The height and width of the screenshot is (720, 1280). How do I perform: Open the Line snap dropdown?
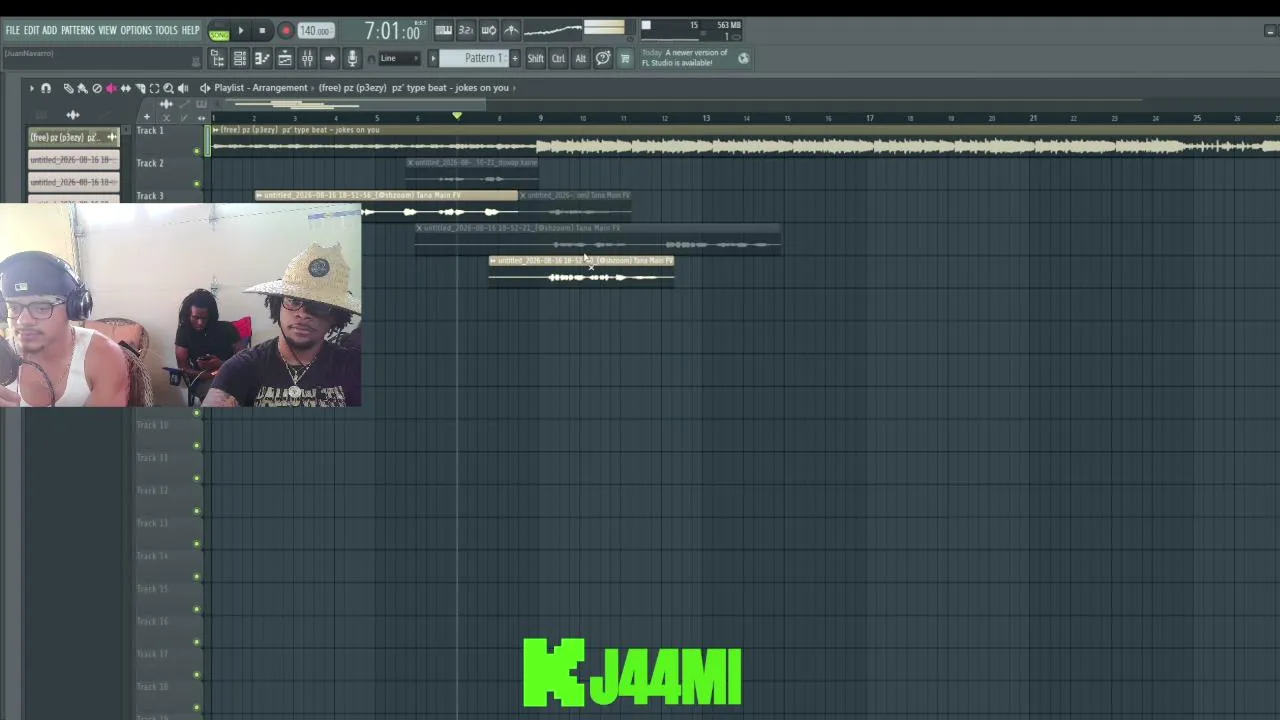[399, 58]
